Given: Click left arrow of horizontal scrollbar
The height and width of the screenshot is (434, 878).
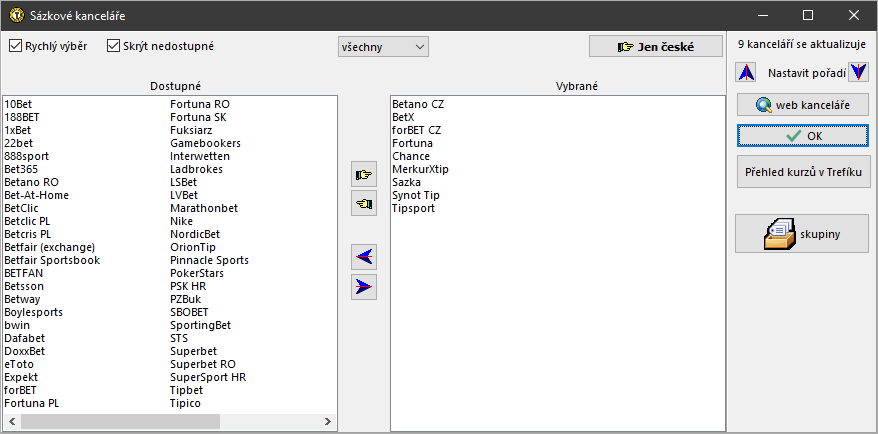Looking at the screenshot, I should coord(12,422).
